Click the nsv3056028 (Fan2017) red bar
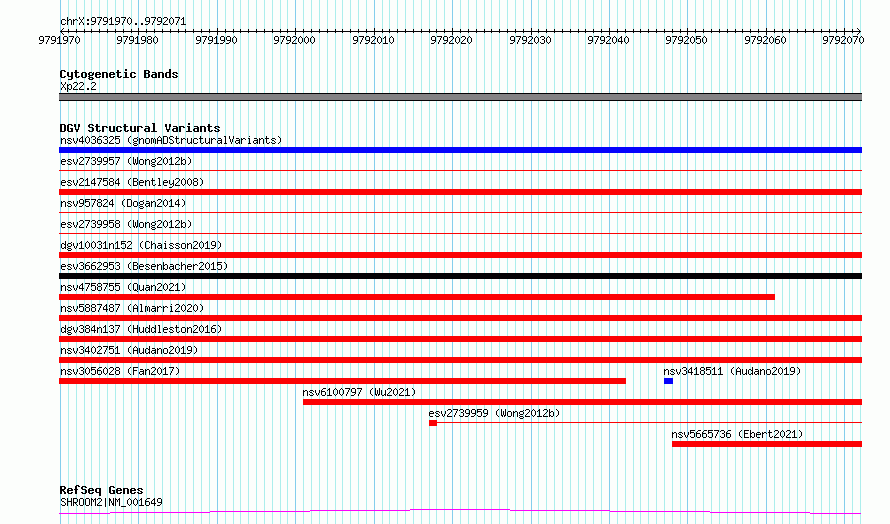The image size is (890, 524). (342, 381)
